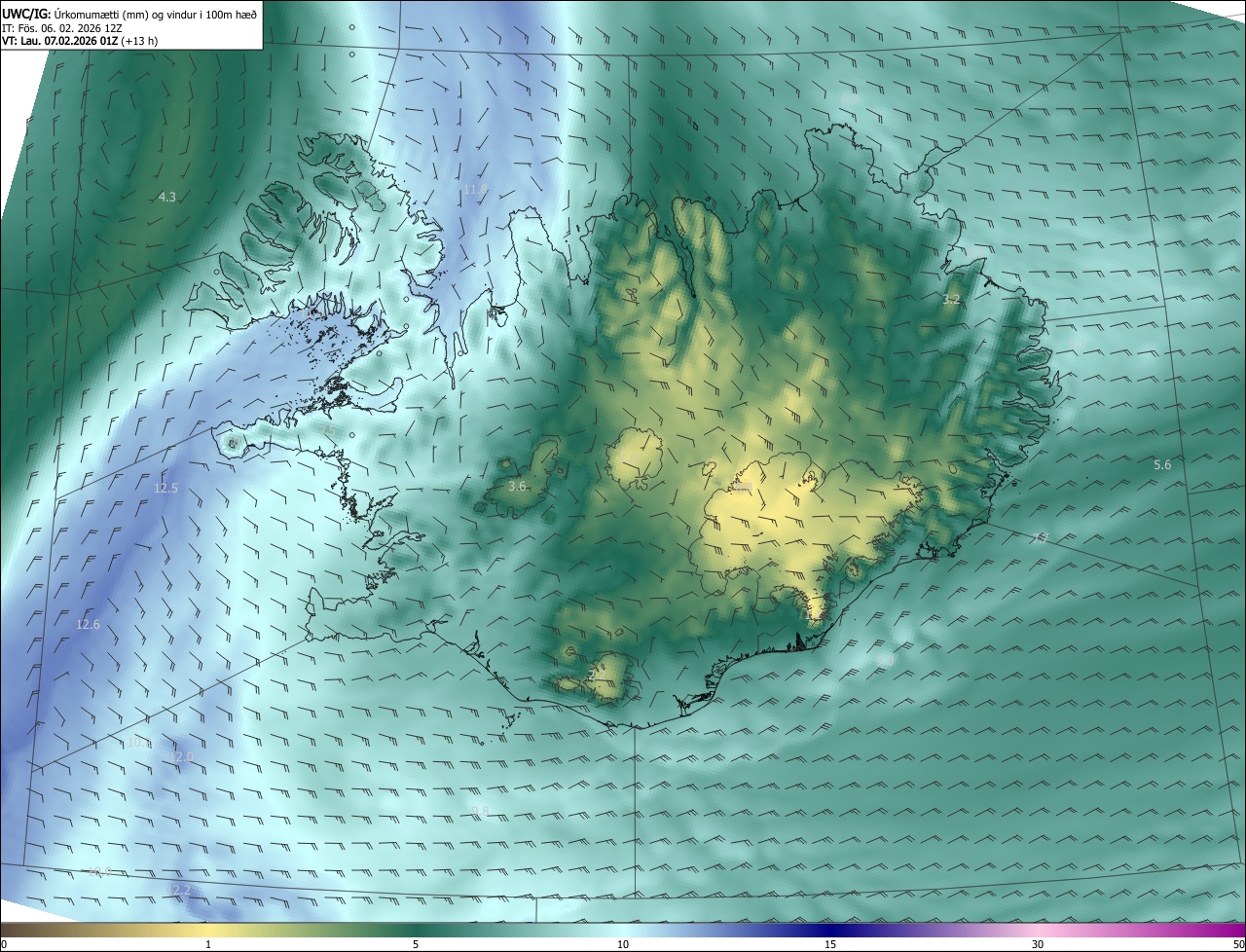Click the colour scale tick label 30
The height and width of the screenshot is (952, 1246).
point(1038,944)
